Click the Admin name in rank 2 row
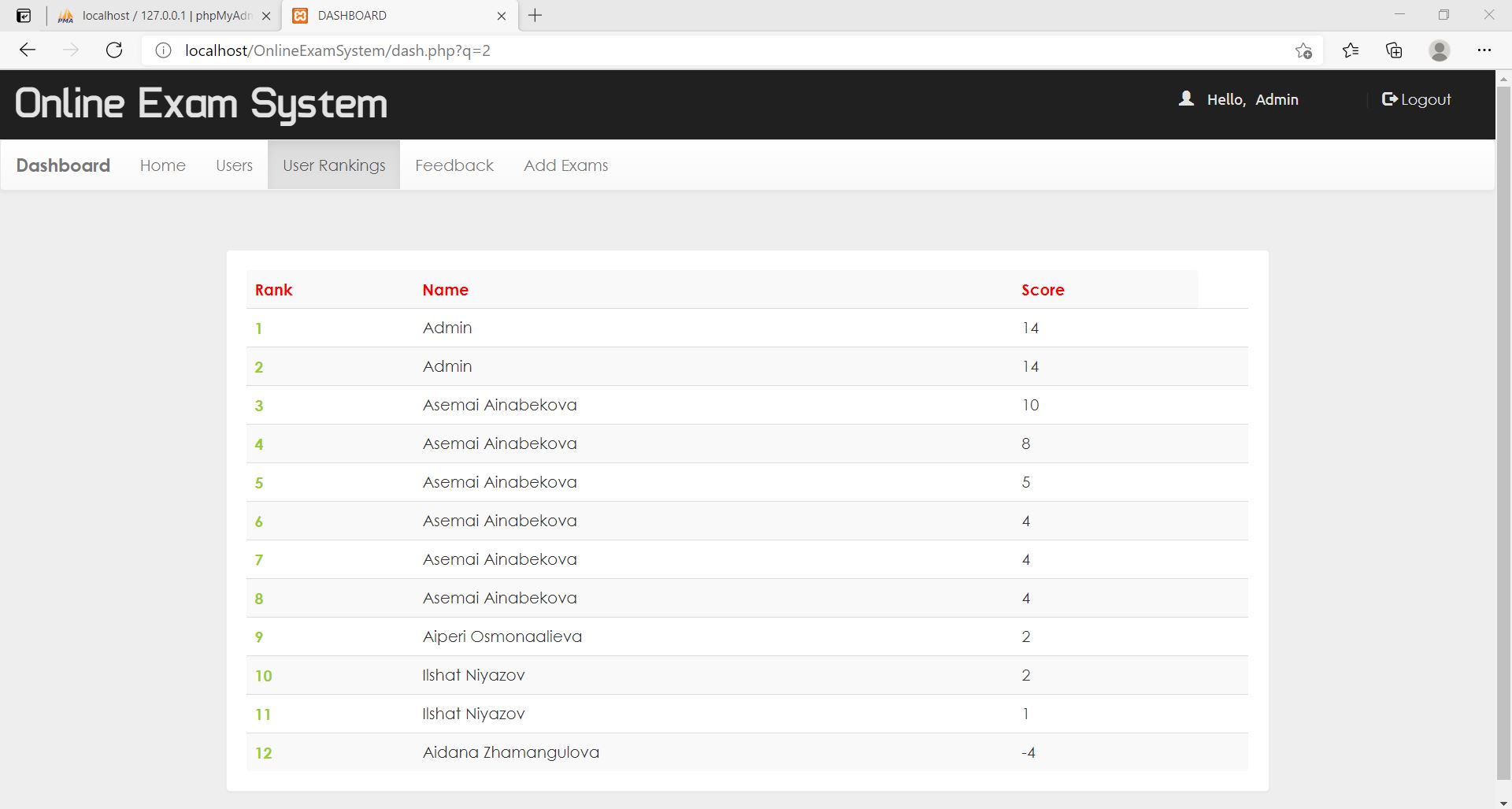1512x809 pixels. tap(447, 366)
